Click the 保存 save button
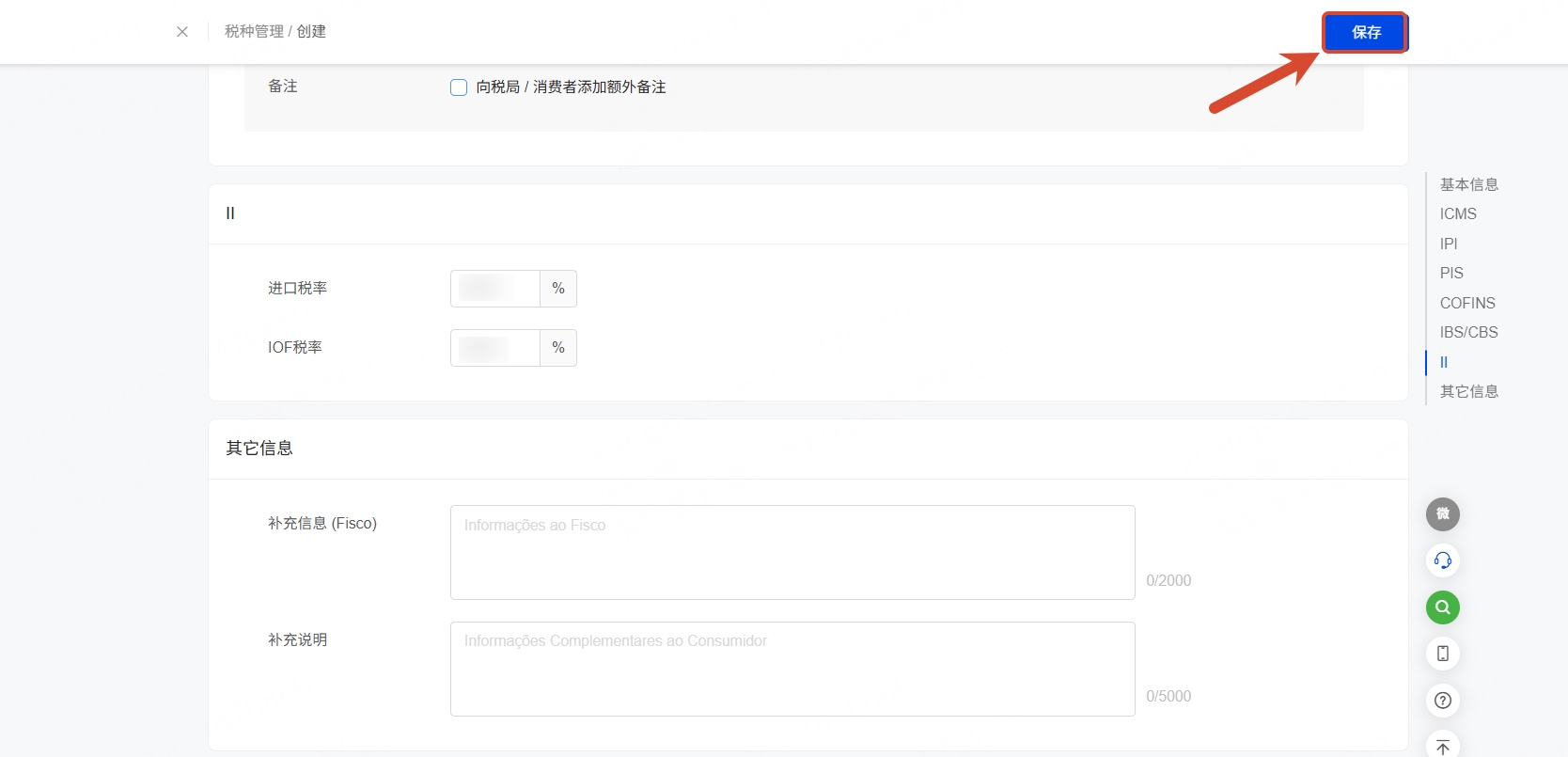Image resolution: width=1568 pixels, height=757 pixels. (1365, 32)
